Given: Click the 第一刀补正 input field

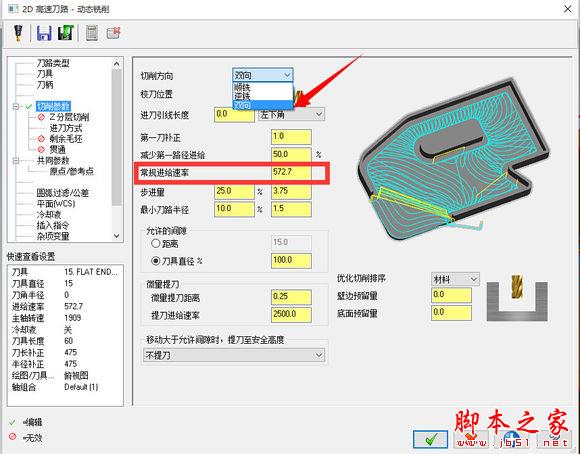Looking at the screenshot, I should (291, 137).
